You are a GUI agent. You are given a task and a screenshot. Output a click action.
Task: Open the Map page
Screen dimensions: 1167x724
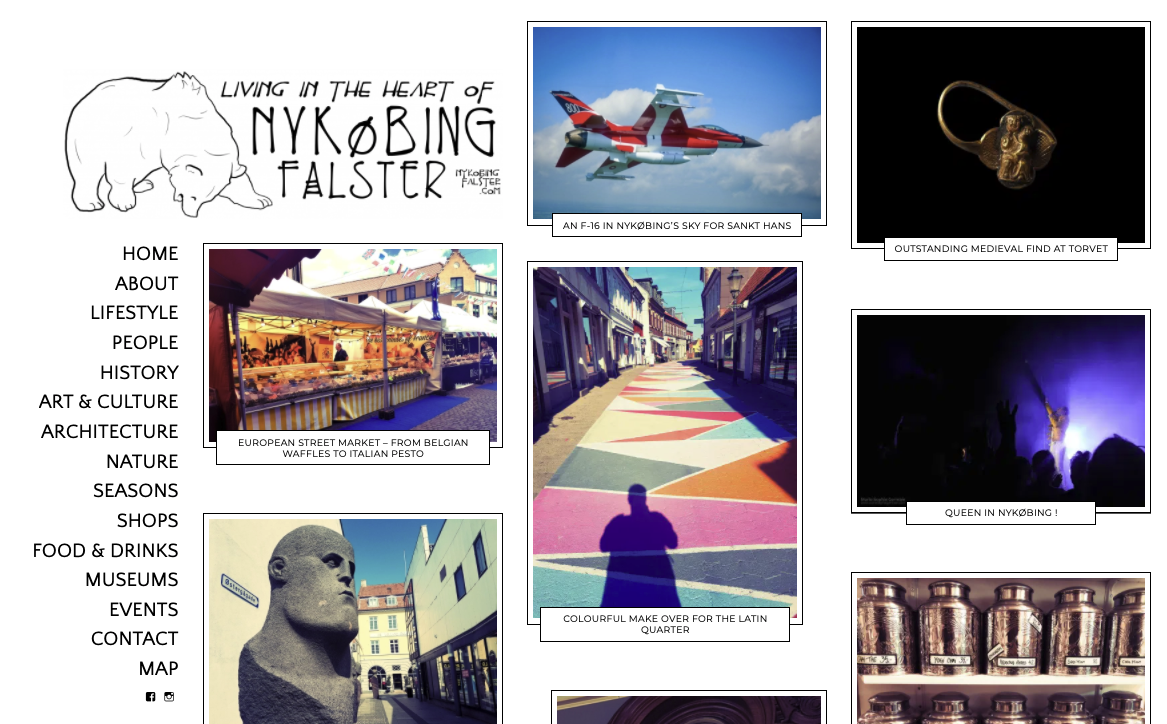tap(158, 669)
